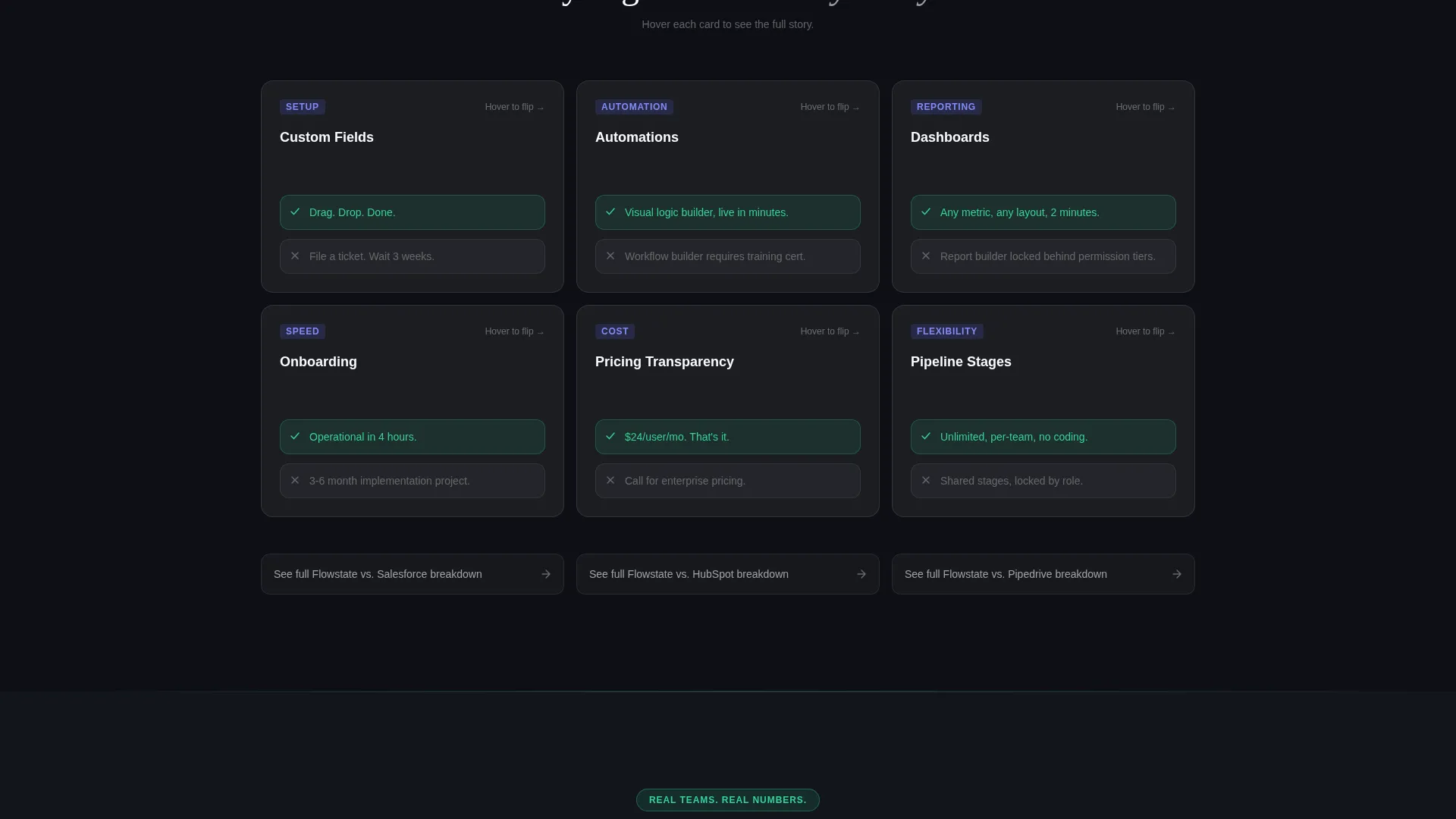Click the 'Workflow builder requires training cert.' text

pos(715,256)
